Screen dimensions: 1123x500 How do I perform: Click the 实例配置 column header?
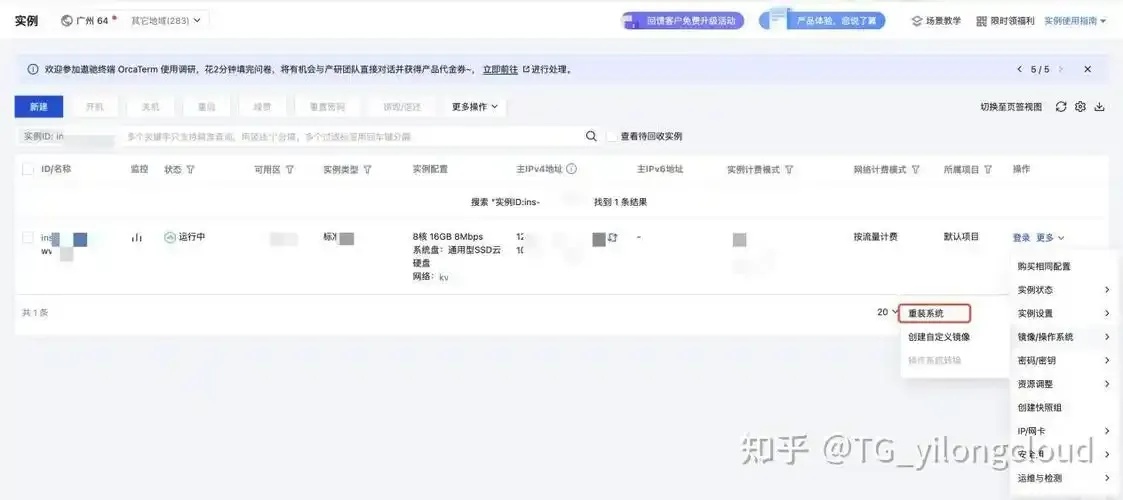pyautogui.click(x=430, y=170)
